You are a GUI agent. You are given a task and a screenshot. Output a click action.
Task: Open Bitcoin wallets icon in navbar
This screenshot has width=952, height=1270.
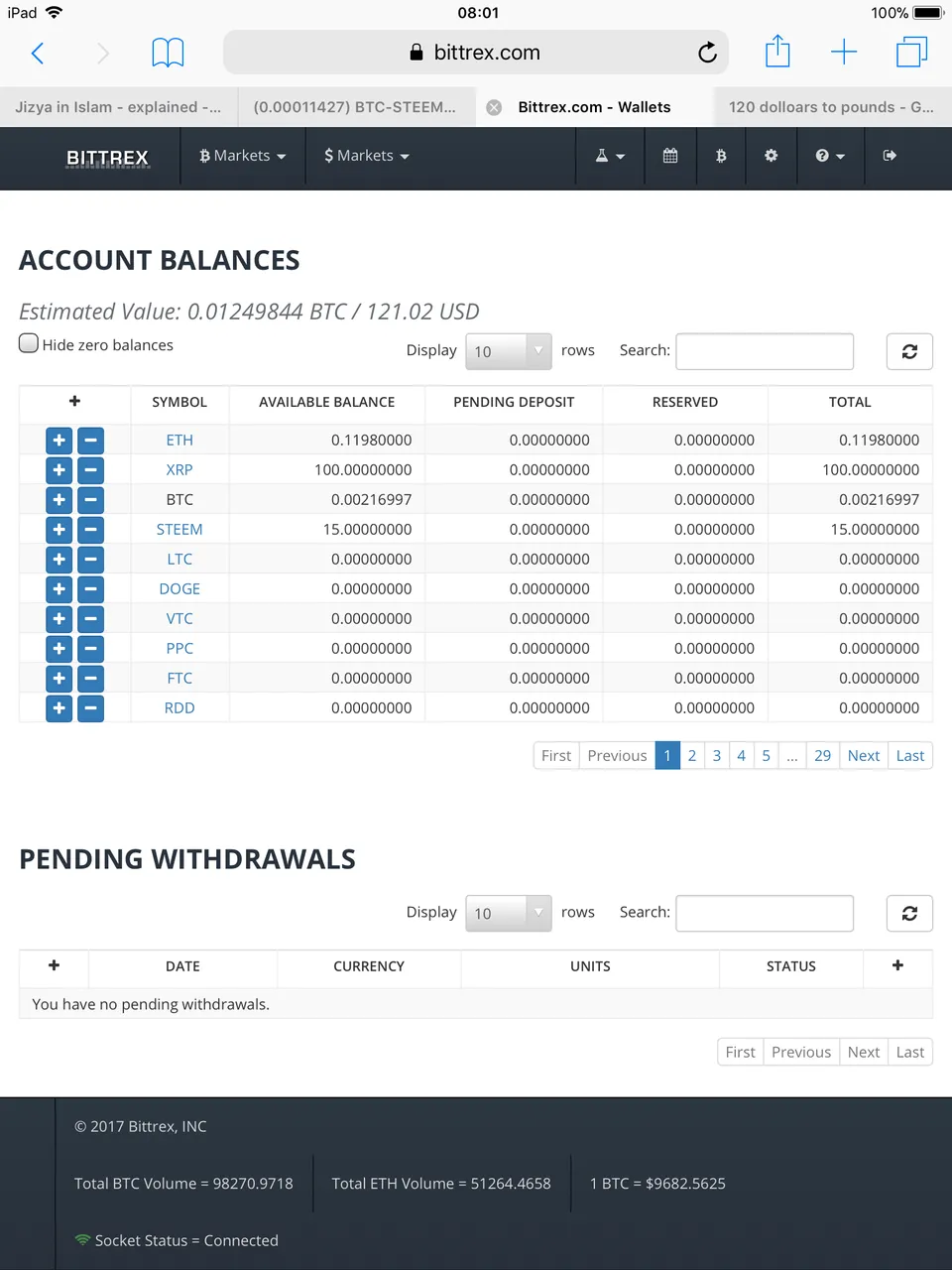721,156
